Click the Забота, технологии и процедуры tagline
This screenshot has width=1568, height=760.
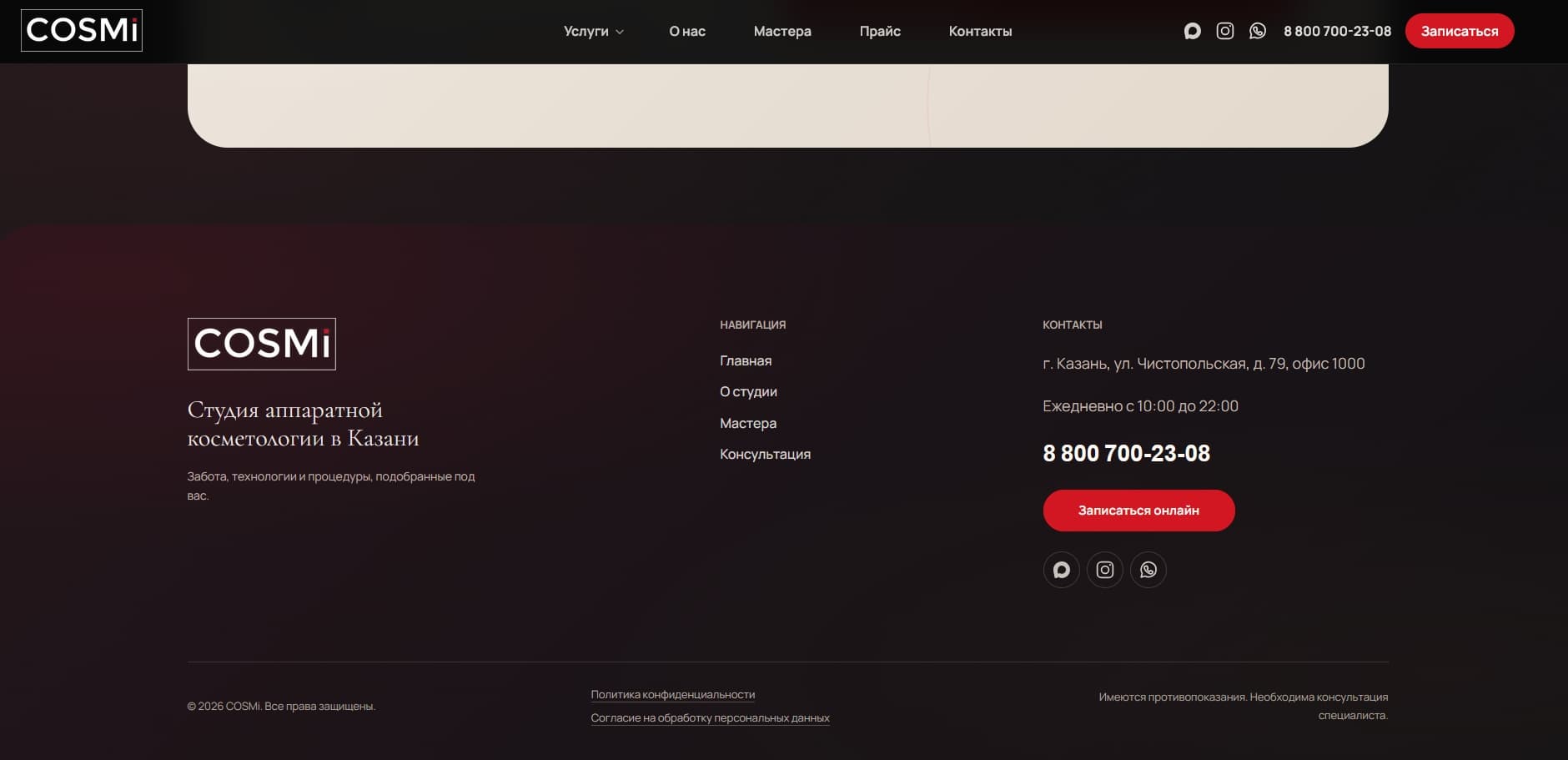click(331, 486)
